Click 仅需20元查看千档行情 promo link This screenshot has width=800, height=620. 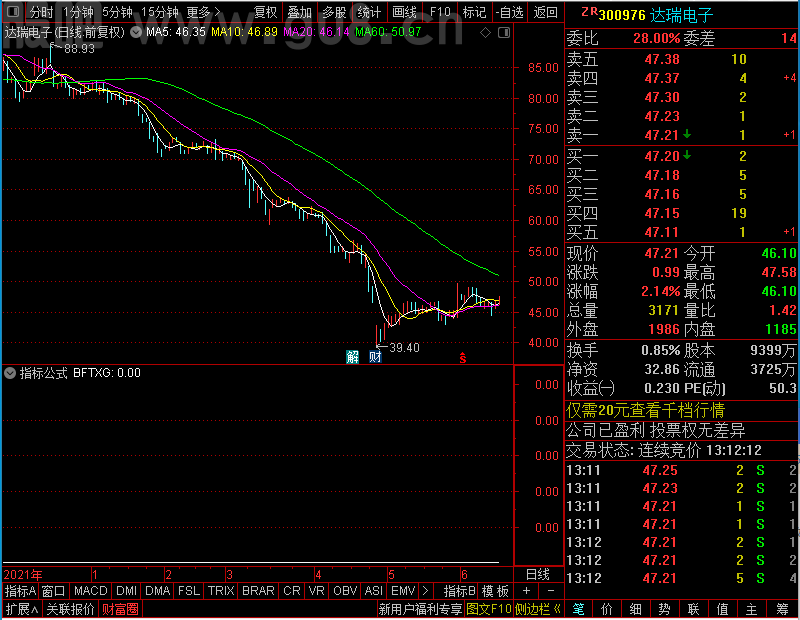pyautogui.click(x=645, y=410)
